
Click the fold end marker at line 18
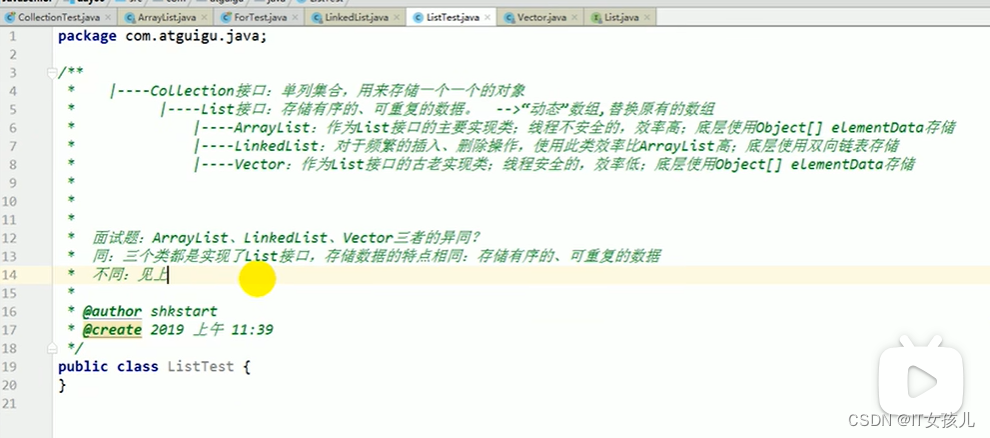52,348
